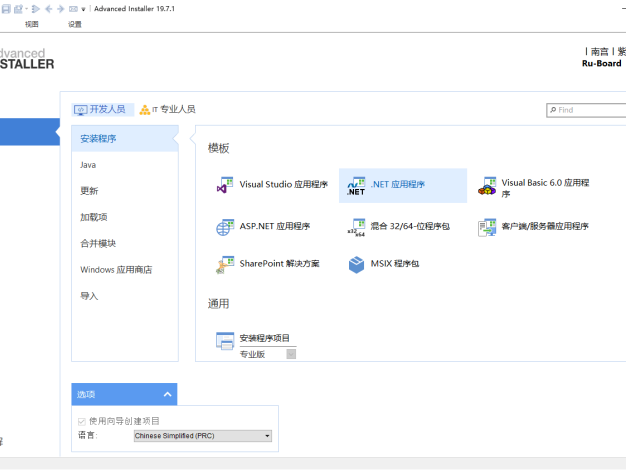Select the 合并模块 category

pyautogui.click(x=125, y=244)
